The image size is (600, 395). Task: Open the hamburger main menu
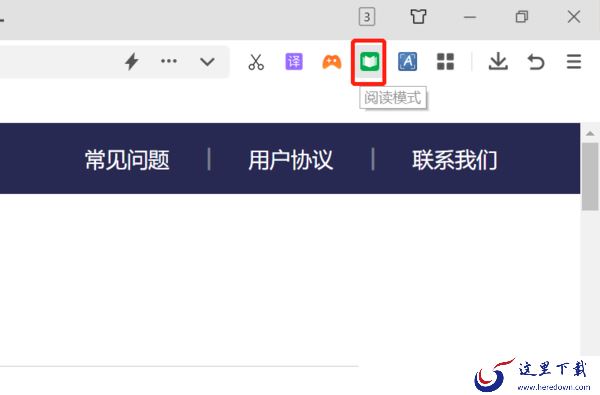coord(574,62)
